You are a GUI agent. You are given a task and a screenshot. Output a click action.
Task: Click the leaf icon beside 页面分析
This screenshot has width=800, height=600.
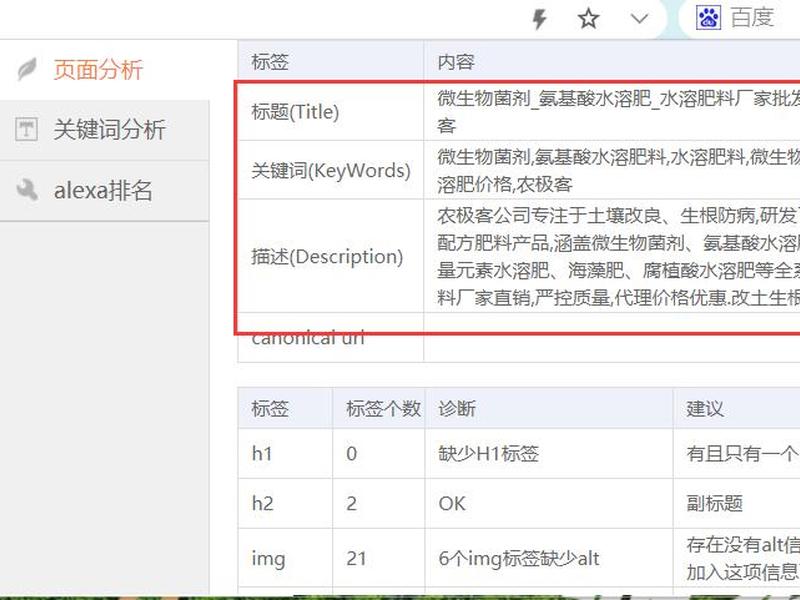(27, 69)
